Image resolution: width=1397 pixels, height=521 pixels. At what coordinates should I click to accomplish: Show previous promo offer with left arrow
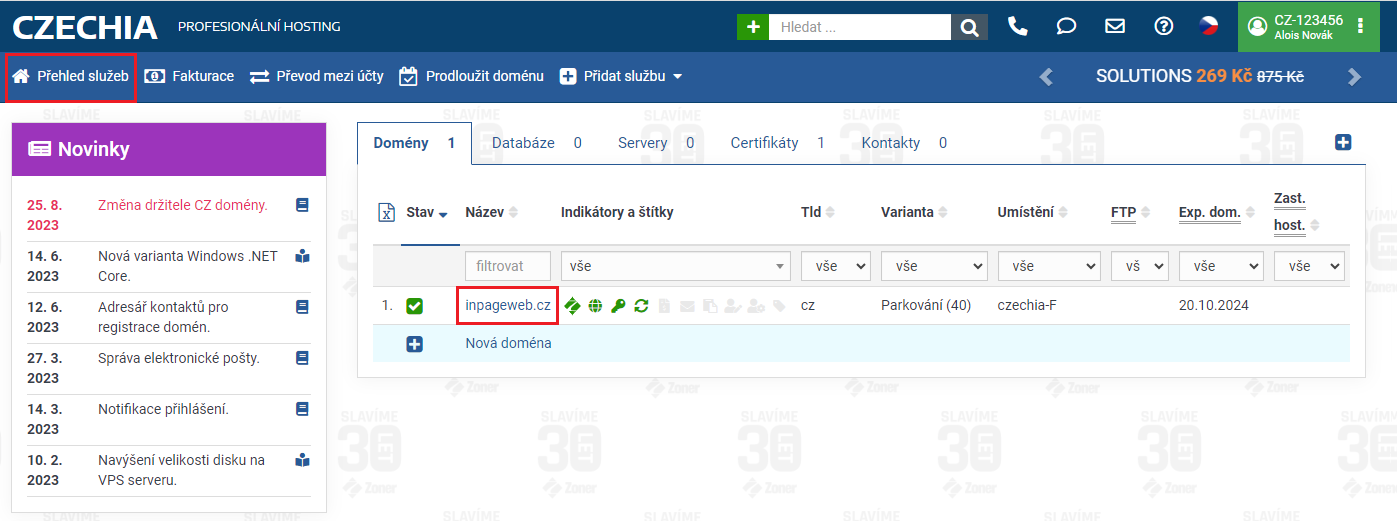[x=1046, y=76]
